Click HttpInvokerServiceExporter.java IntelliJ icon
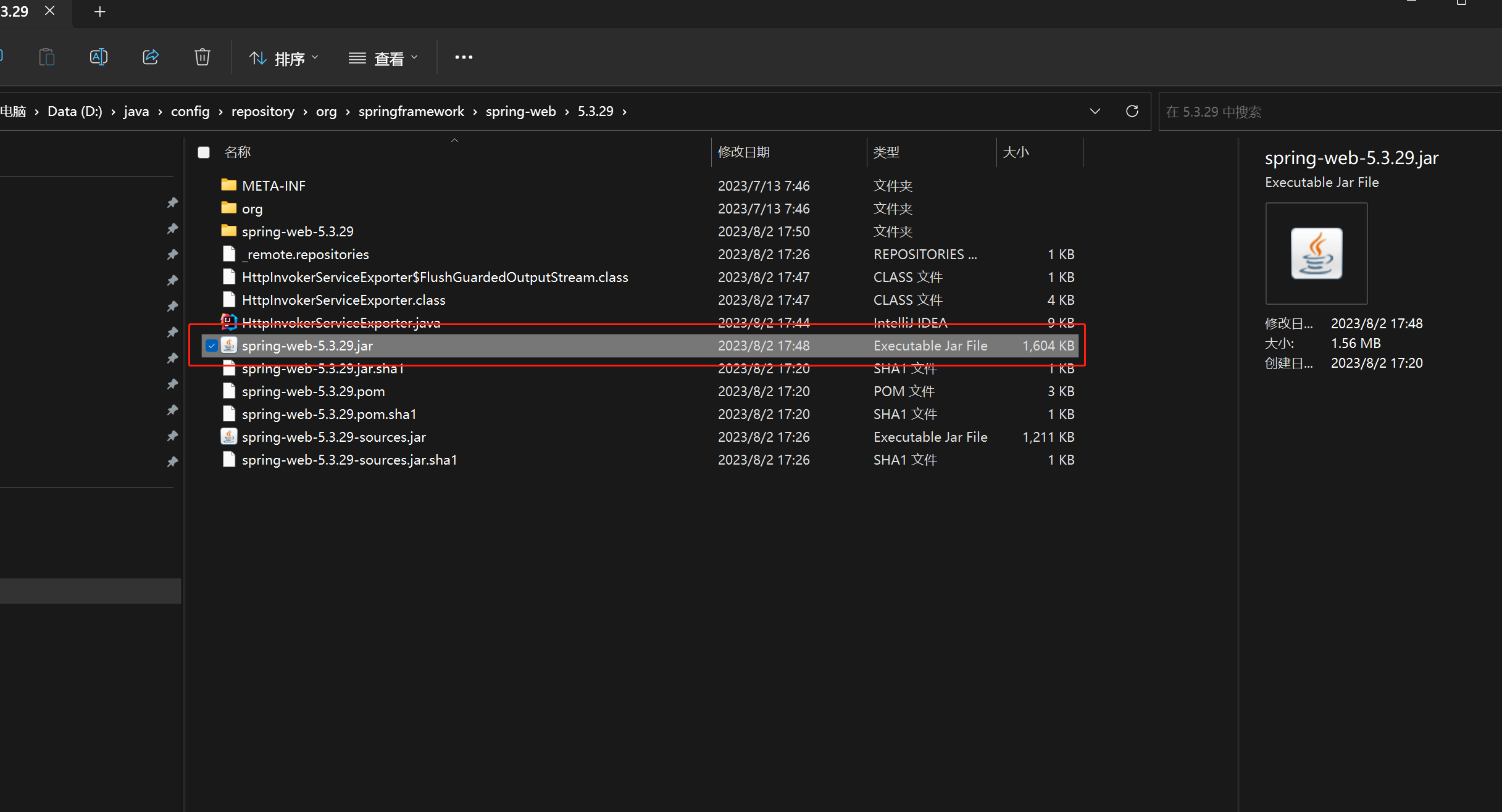 tap(228, 322)
